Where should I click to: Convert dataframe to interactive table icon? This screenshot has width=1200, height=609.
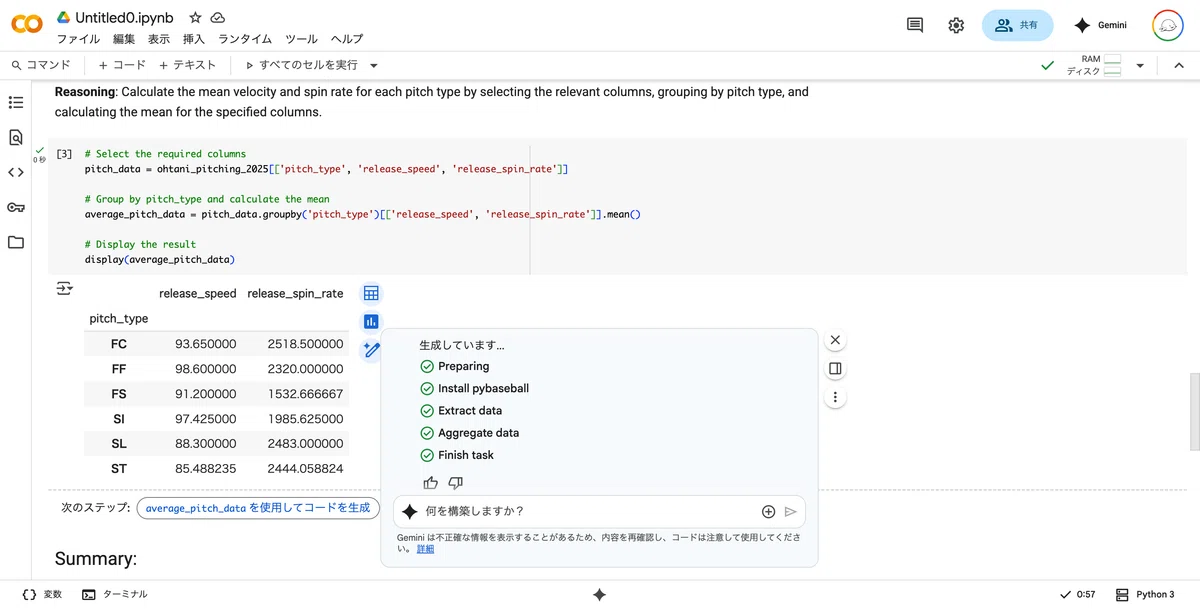(371, 293)
